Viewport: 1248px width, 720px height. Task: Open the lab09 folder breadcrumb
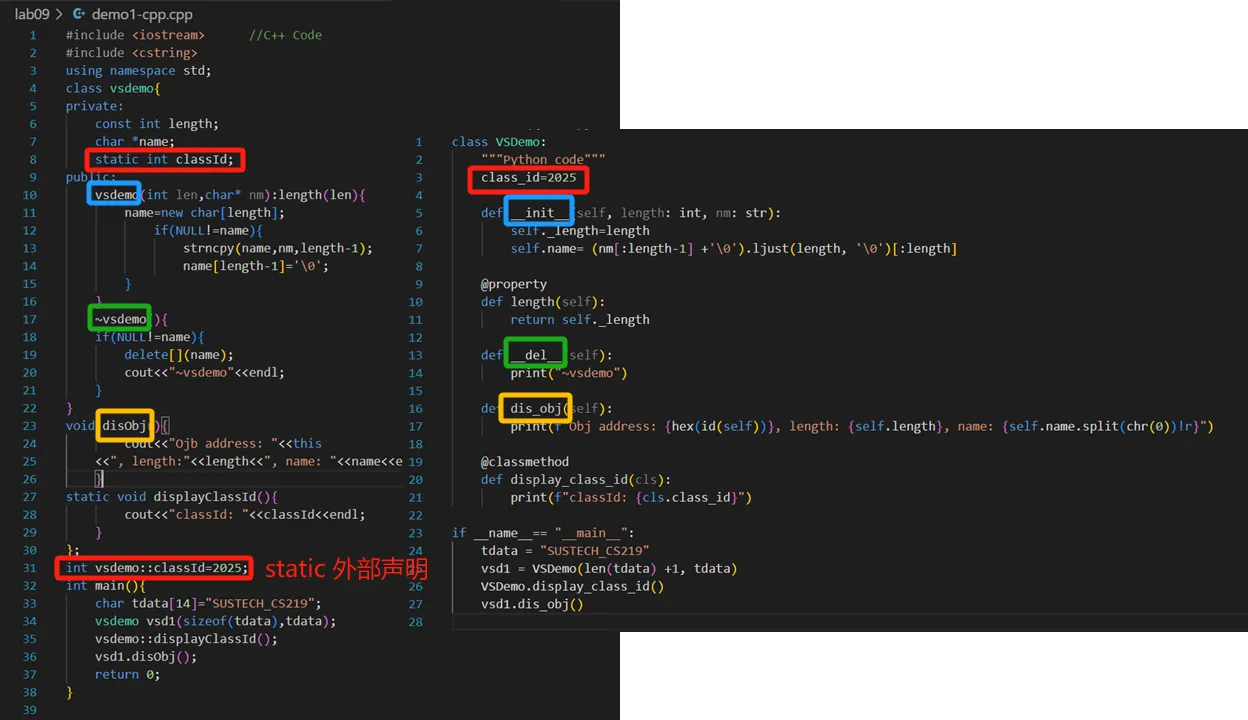coord(32,14)
